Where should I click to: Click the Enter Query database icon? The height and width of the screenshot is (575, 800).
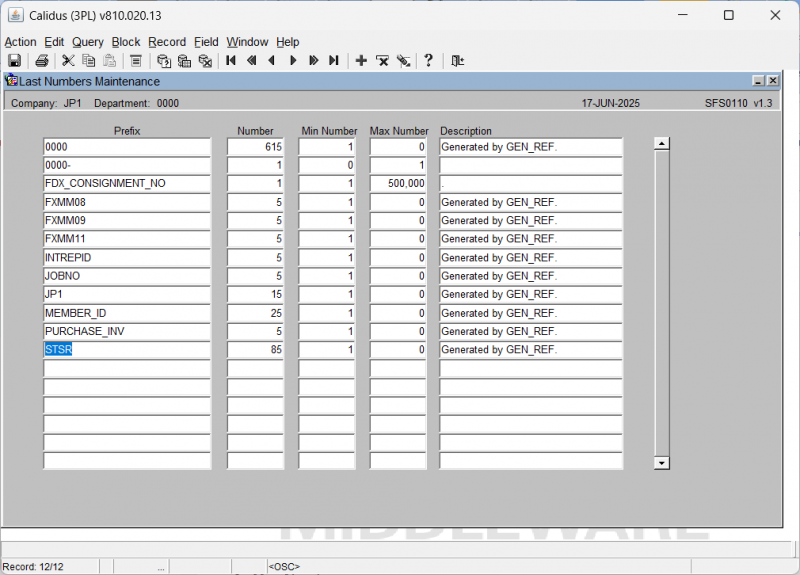pyautogui.click(x=164, y=61)
